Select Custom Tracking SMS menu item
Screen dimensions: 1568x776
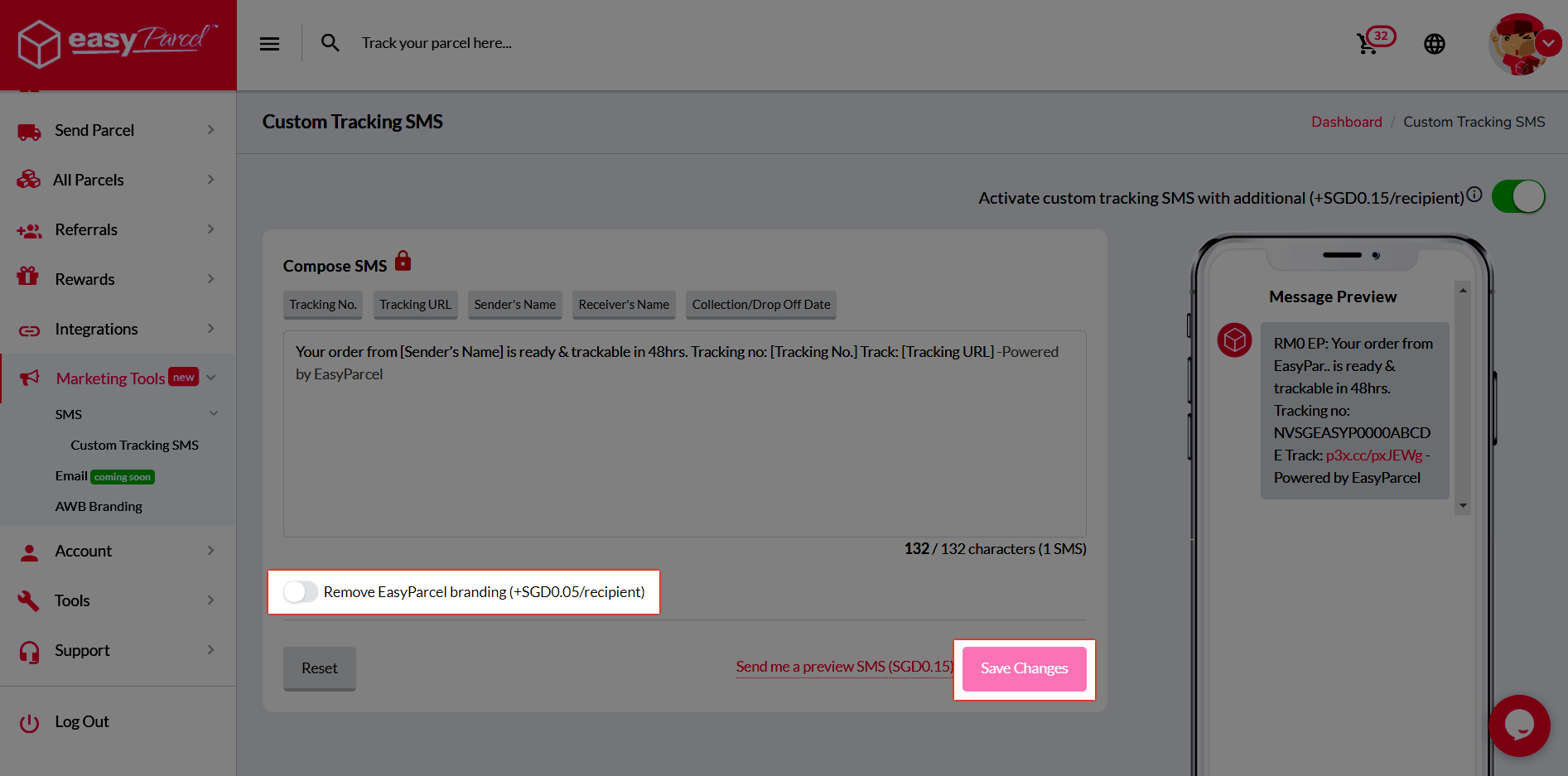(x=134, y=445)
